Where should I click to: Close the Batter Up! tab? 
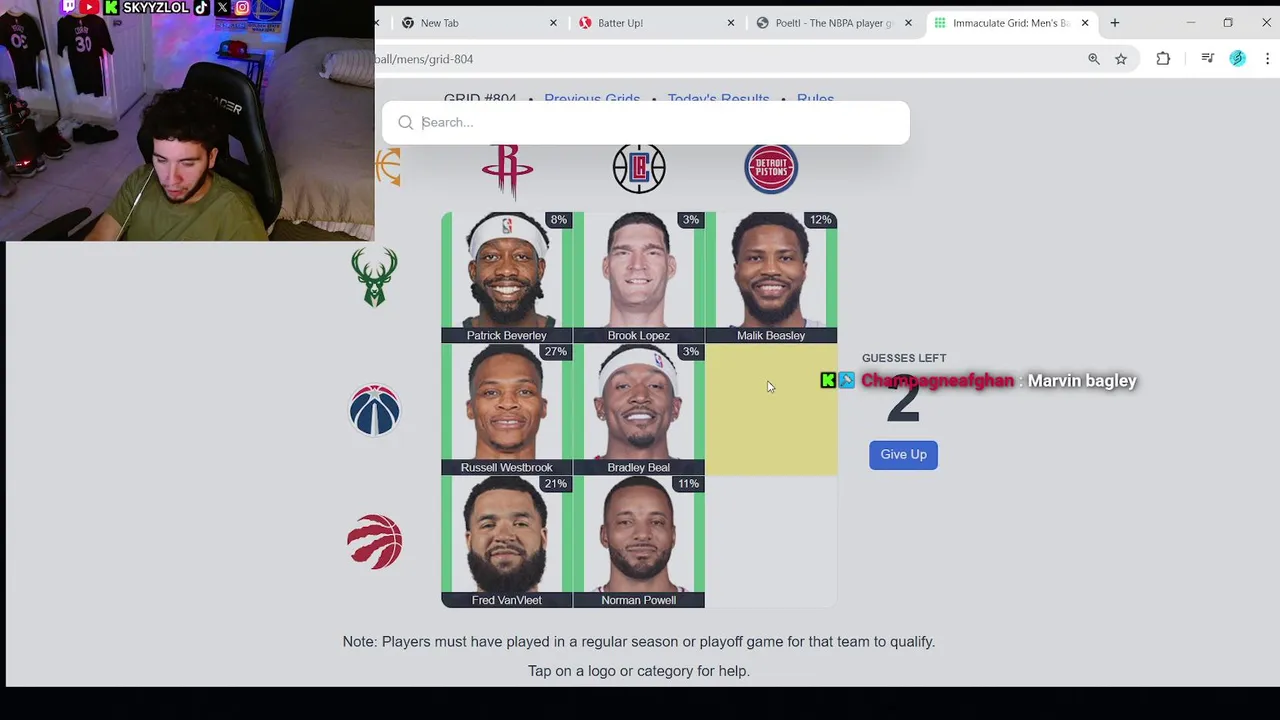(731, 23)
